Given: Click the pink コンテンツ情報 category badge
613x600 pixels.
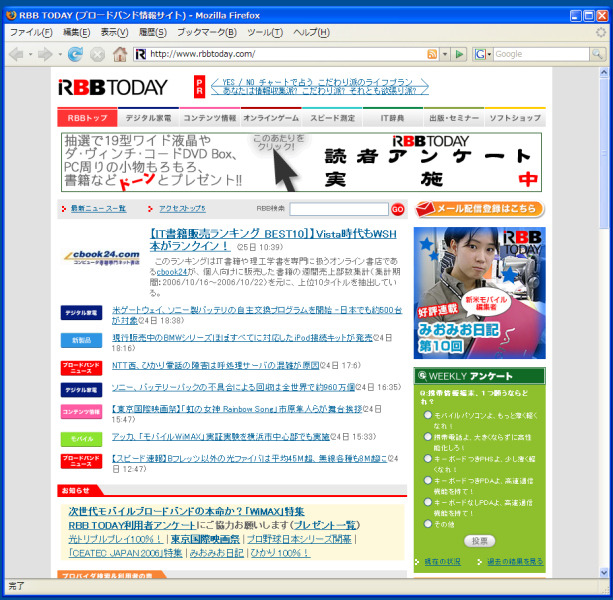Looking at the screenshot, I should pos(81,412).
